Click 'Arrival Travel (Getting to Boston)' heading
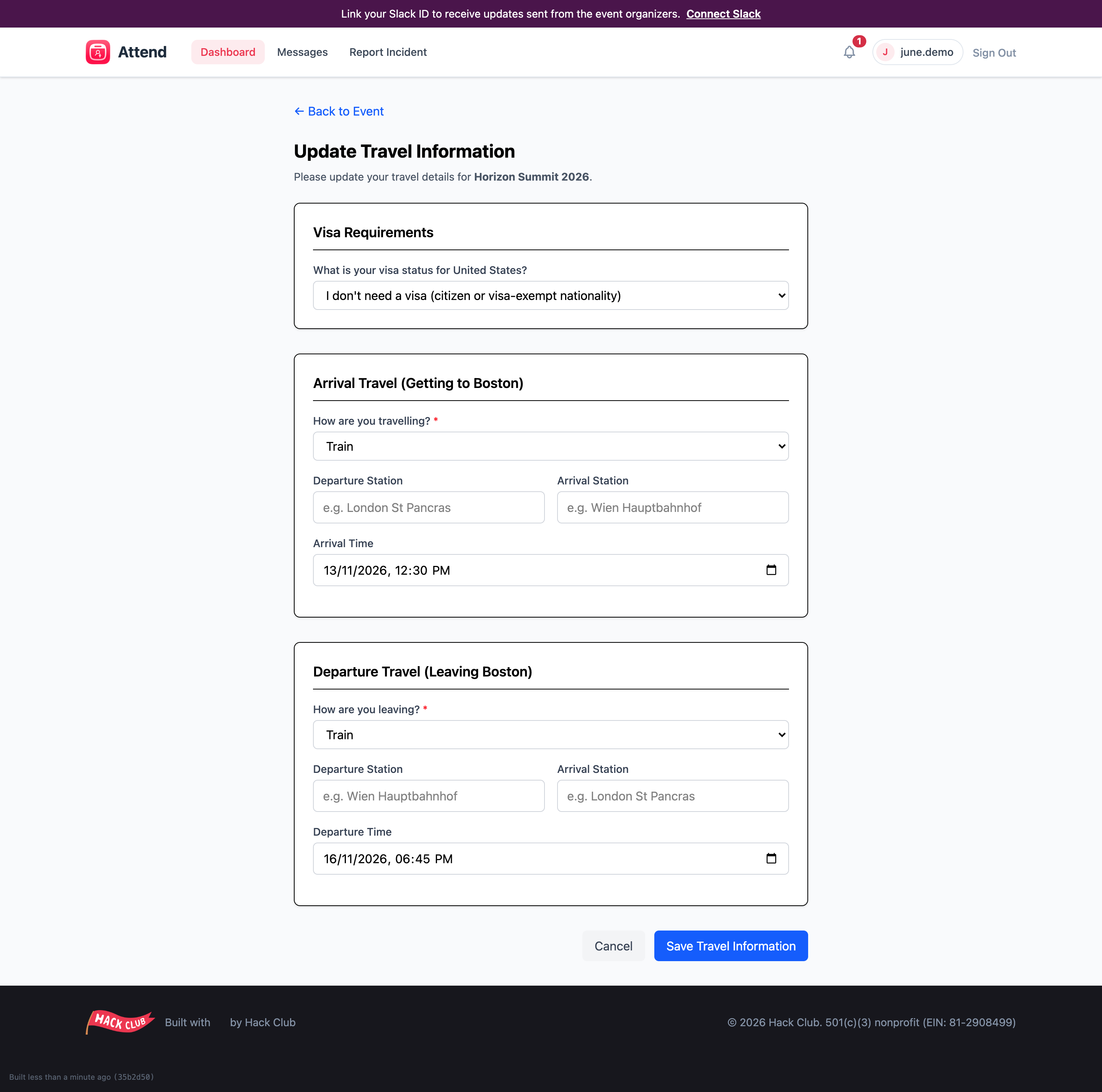This screenshot has height=1092, width=1102. coord(418,383)
